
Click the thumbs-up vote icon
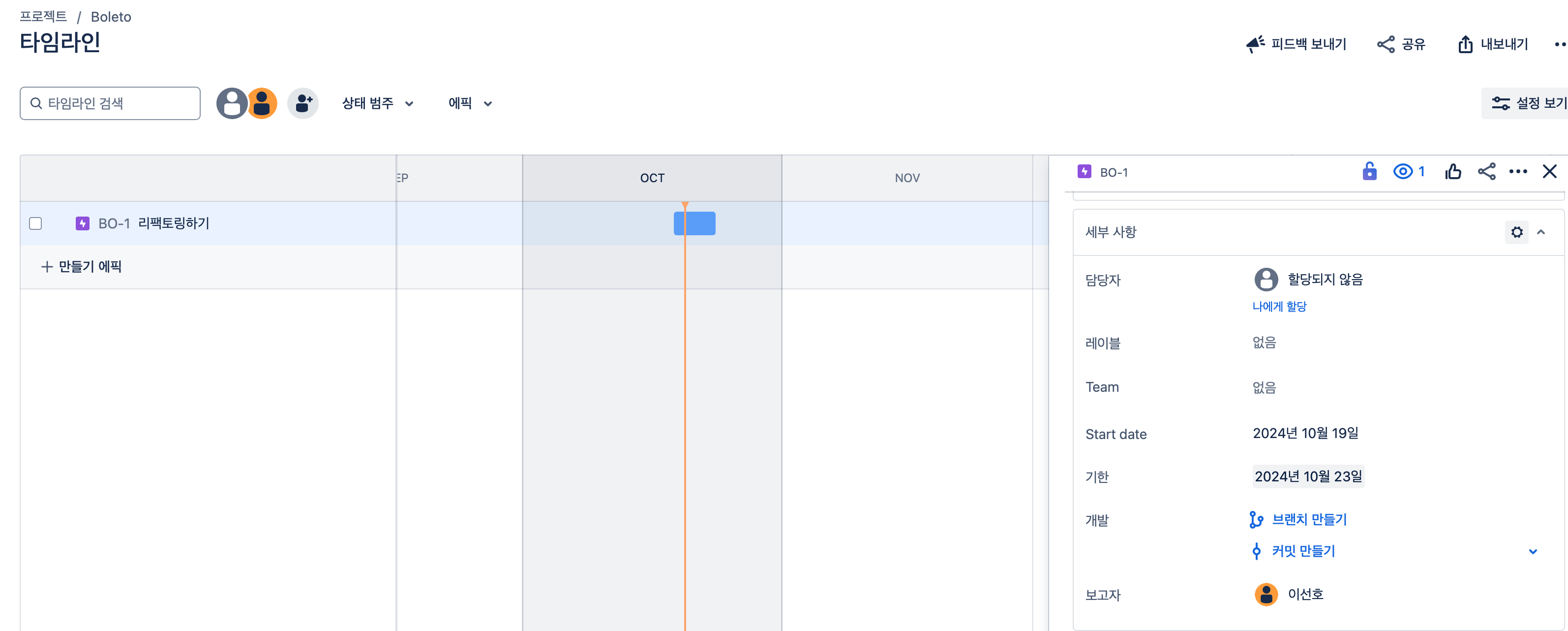click(x=1453, y=172)
